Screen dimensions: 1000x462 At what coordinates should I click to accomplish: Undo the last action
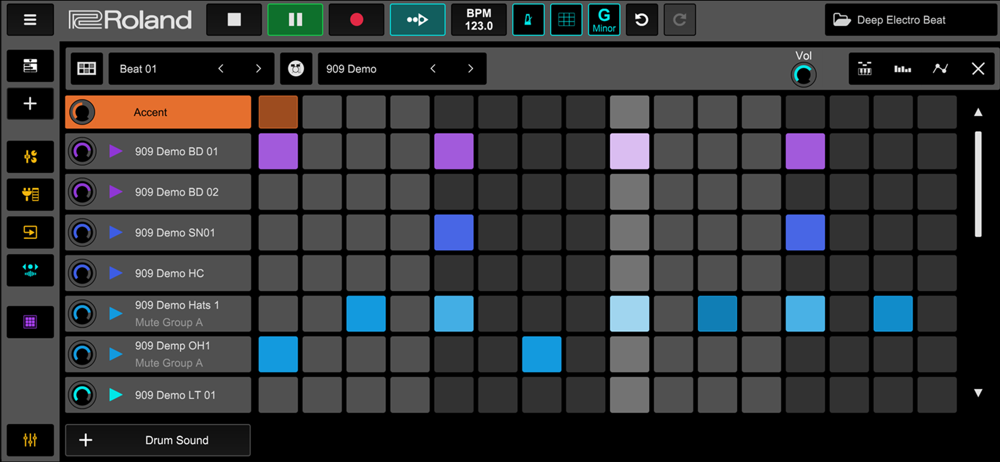tap(642, 19)
